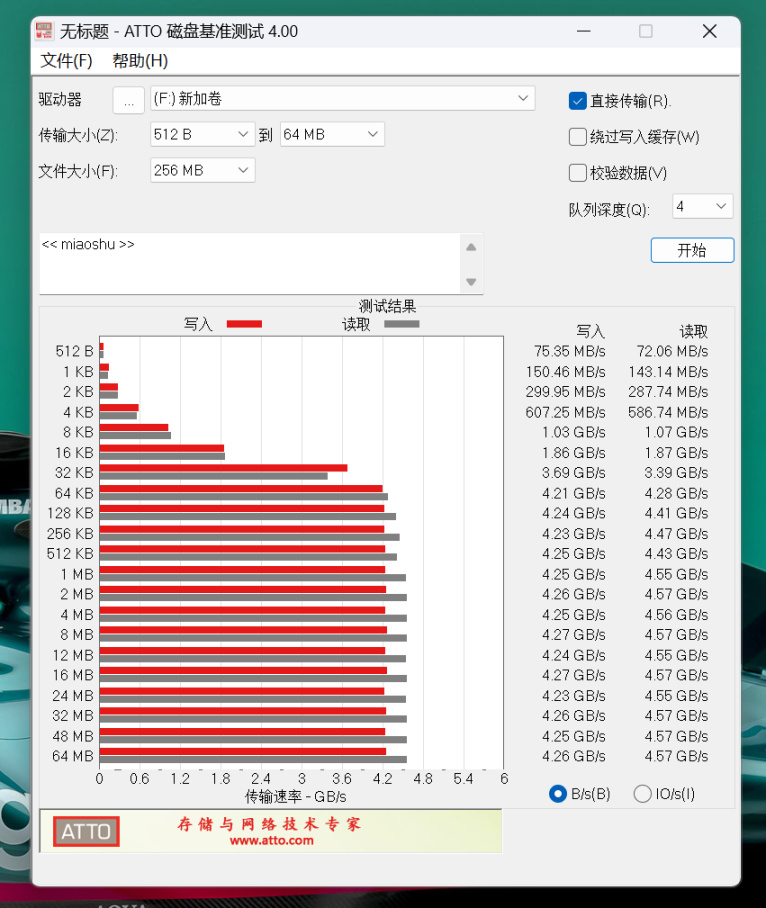Viewport: 766px width, 908px height.
Task: Click the 512 B row label in the chart
Action: (75, 352)
